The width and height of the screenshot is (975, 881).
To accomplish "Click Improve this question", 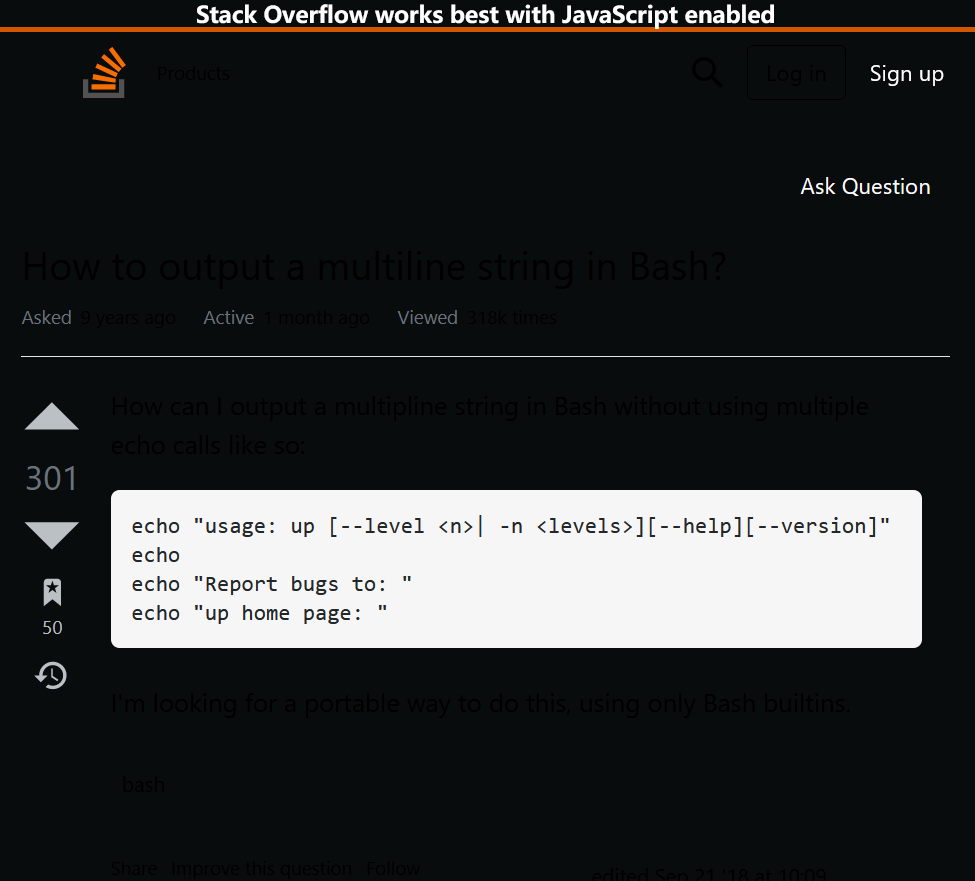I will click(x=261, y=868).
